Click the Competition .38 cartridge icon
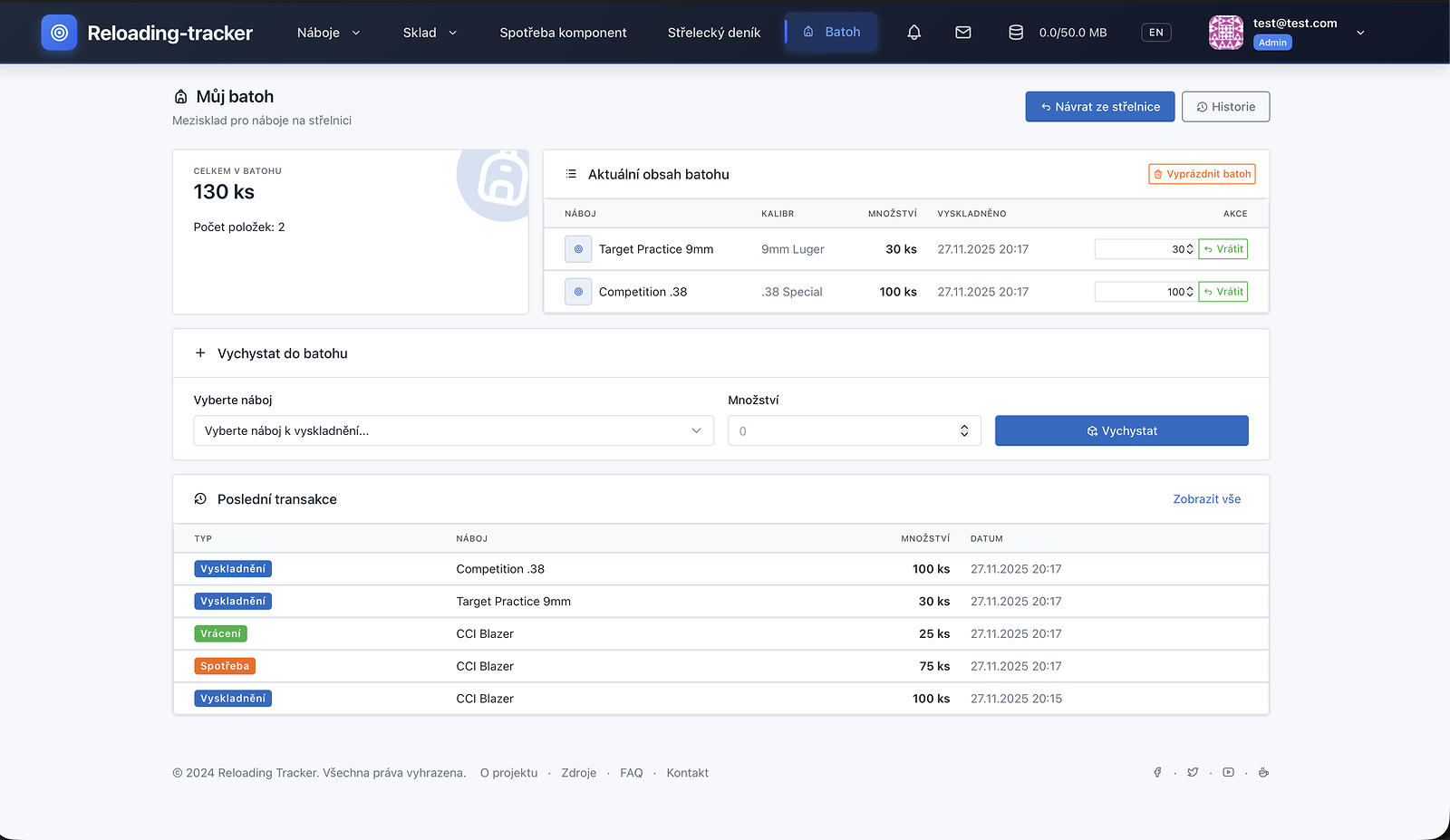This screenshot has width=1450, height=840. (578, 292)
